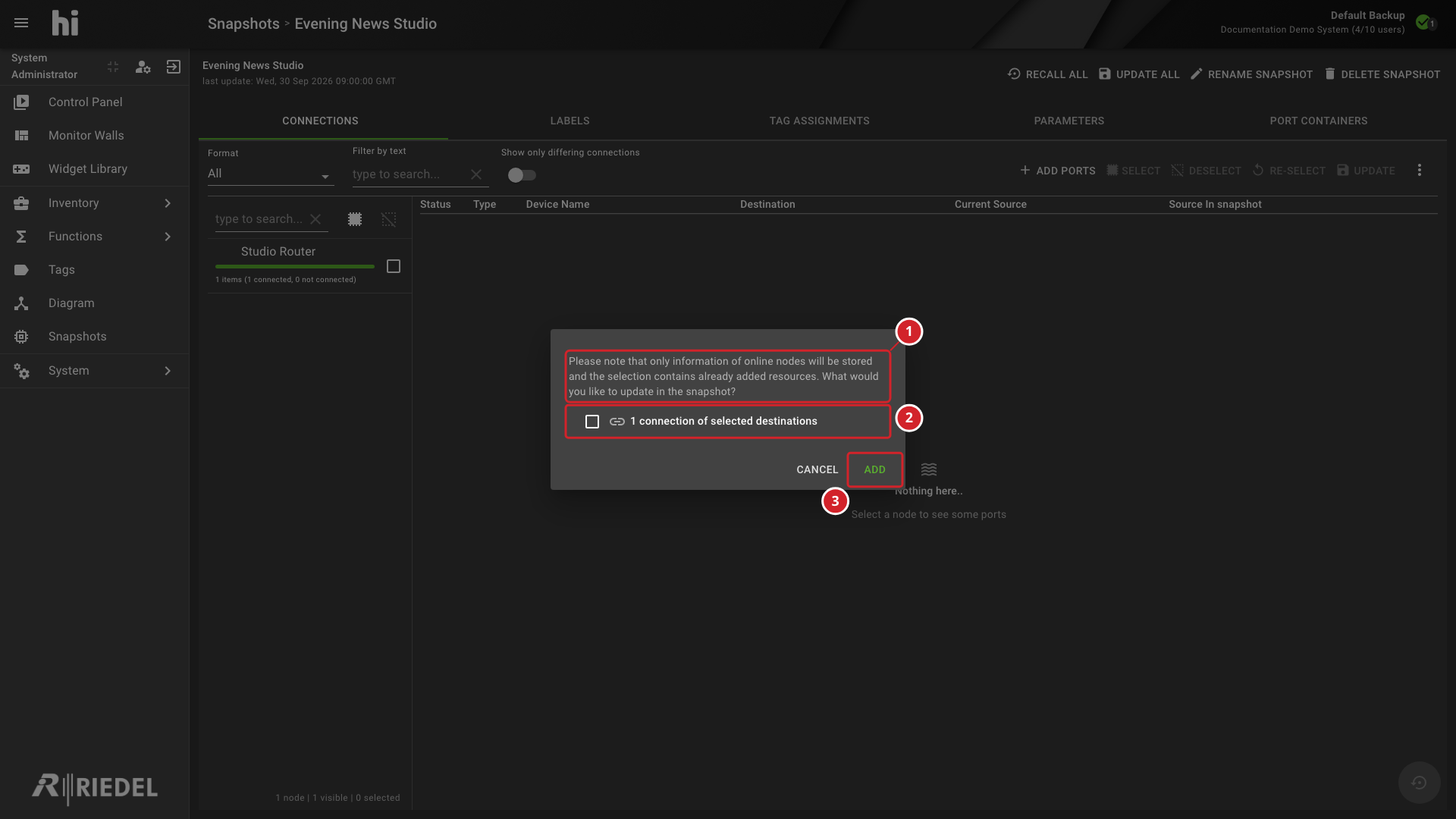Image resolution: width=1456 pixels, height=819 pixels.
Task: Open the Port Containers tab
Action: [1318, 121]
